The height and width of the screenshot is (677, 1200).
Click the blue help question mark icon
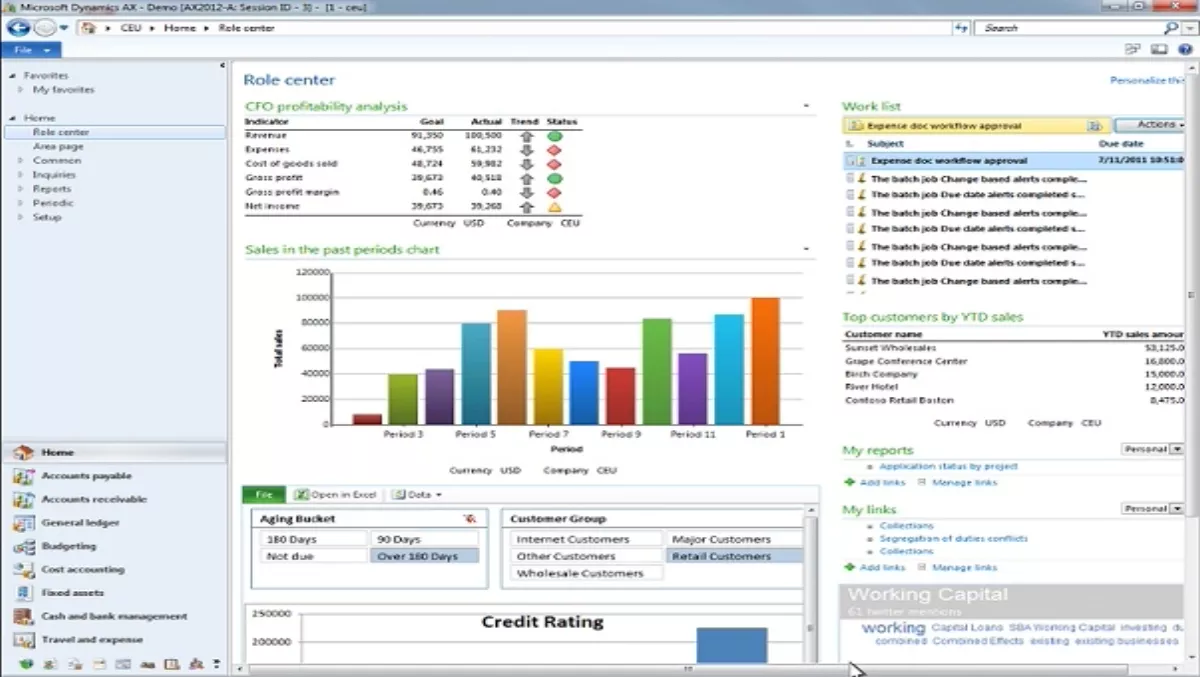[x=1185, y=49]
